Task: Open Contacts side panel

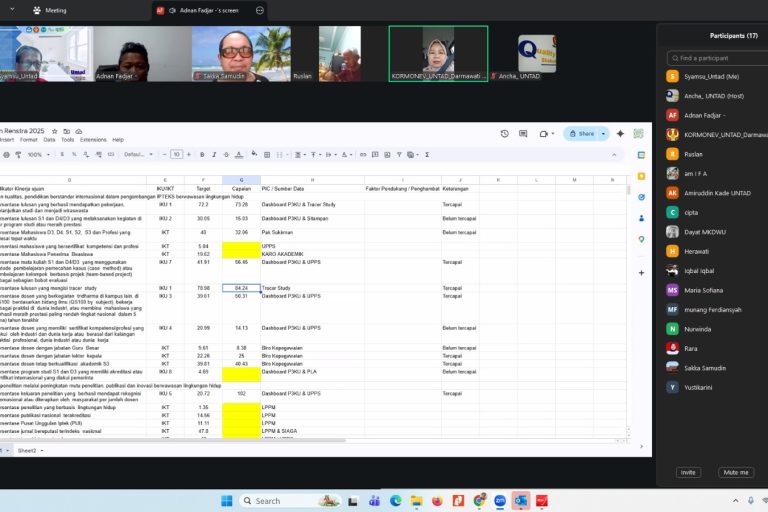Action: 641,219
